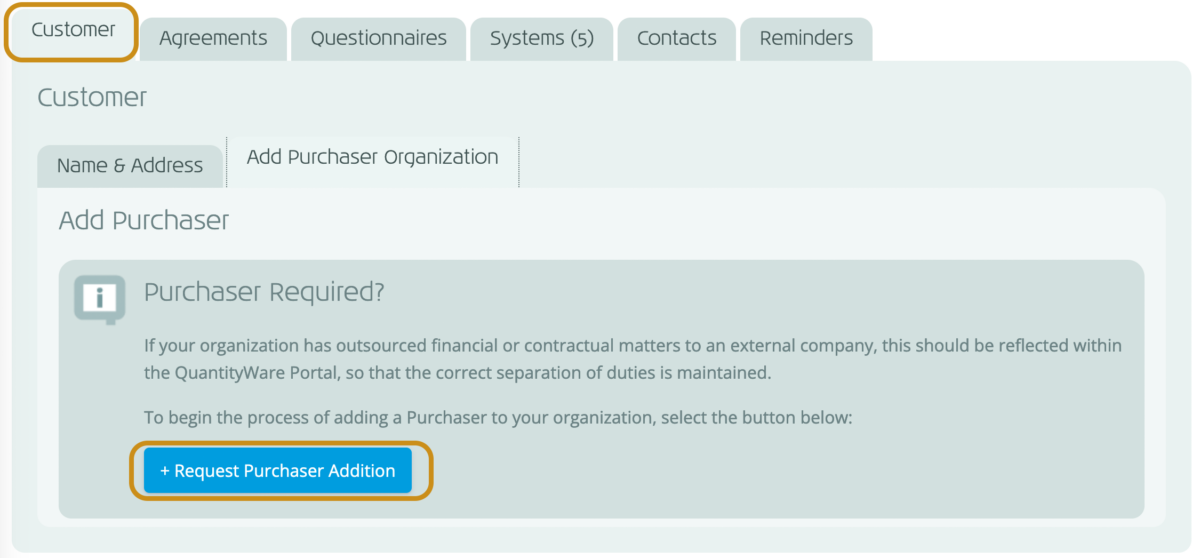Switch to the Agreements tab
Screen dimensions: 1200x558
213,39
